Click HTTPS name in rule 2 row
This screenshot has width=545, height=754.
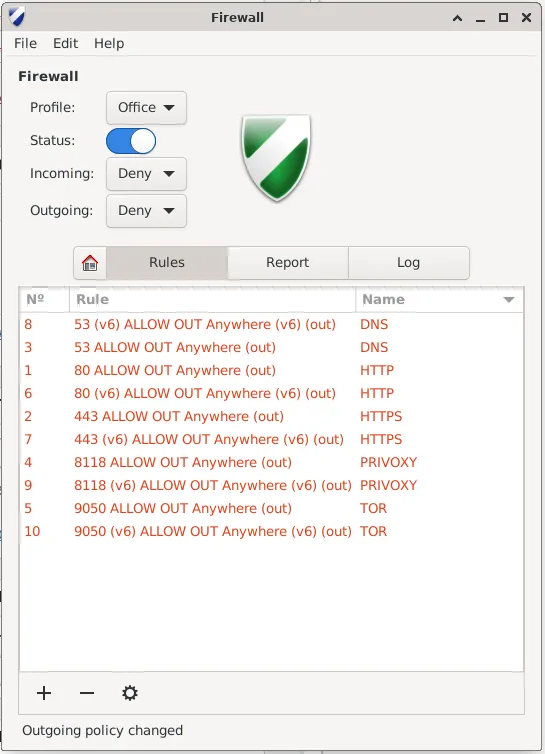click(381, 416)
